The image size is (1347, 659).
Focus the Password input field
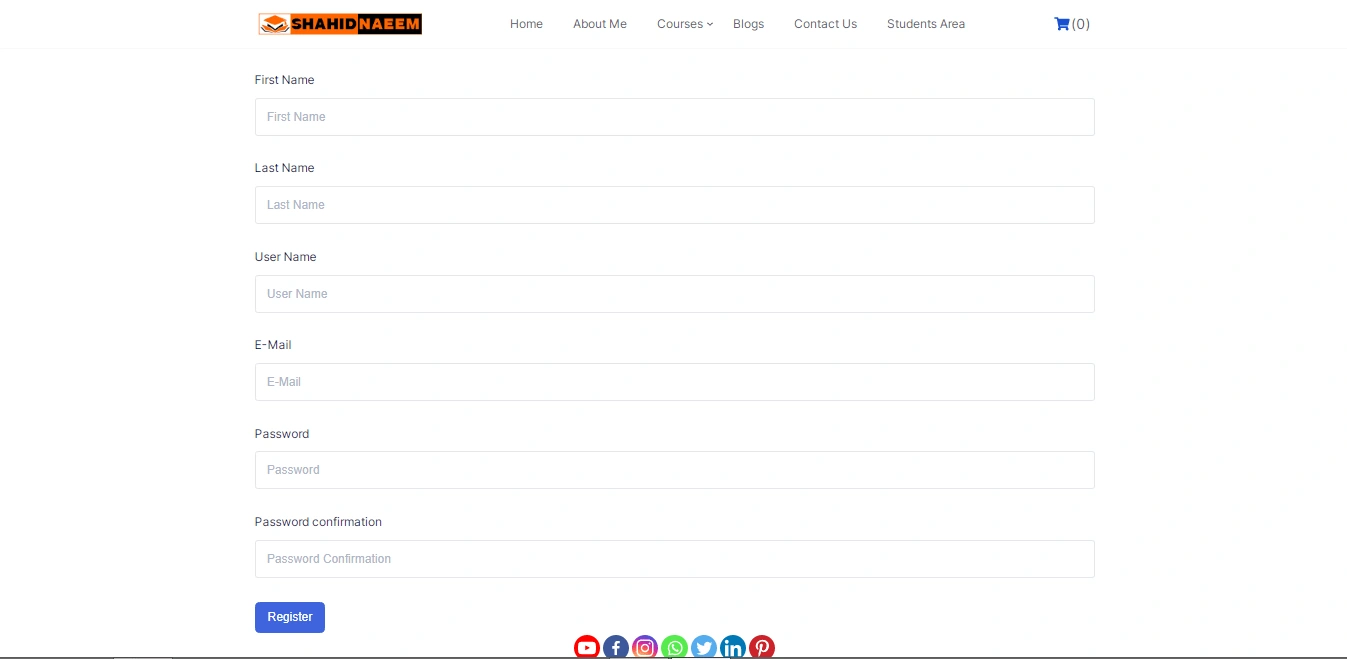tap(675, 470)
